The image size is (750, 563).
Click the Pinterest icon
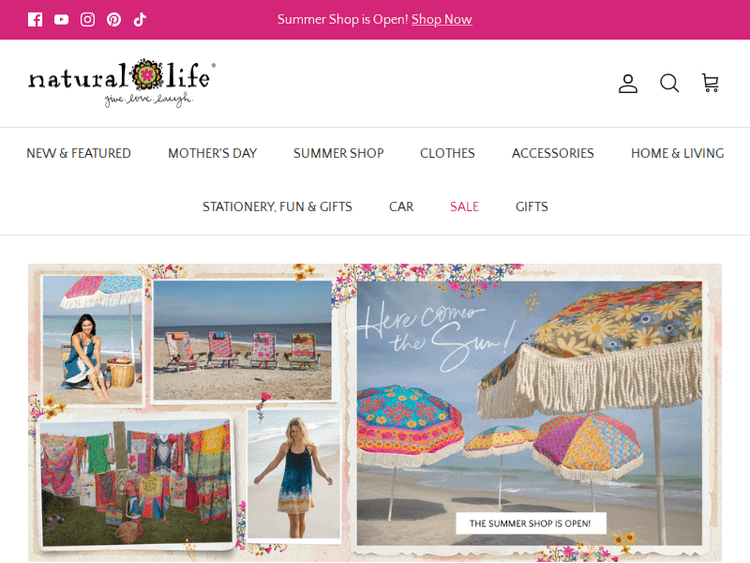114,20
